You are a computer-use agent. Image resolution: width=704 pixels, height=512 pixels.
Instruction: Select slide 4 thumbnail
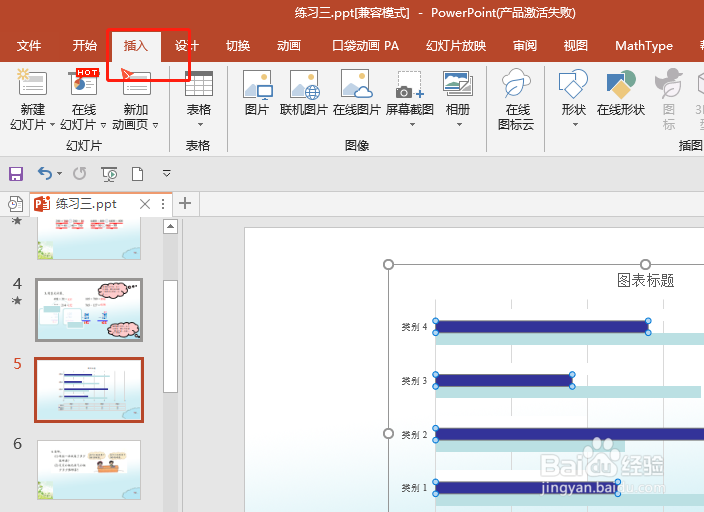(89, 310)
